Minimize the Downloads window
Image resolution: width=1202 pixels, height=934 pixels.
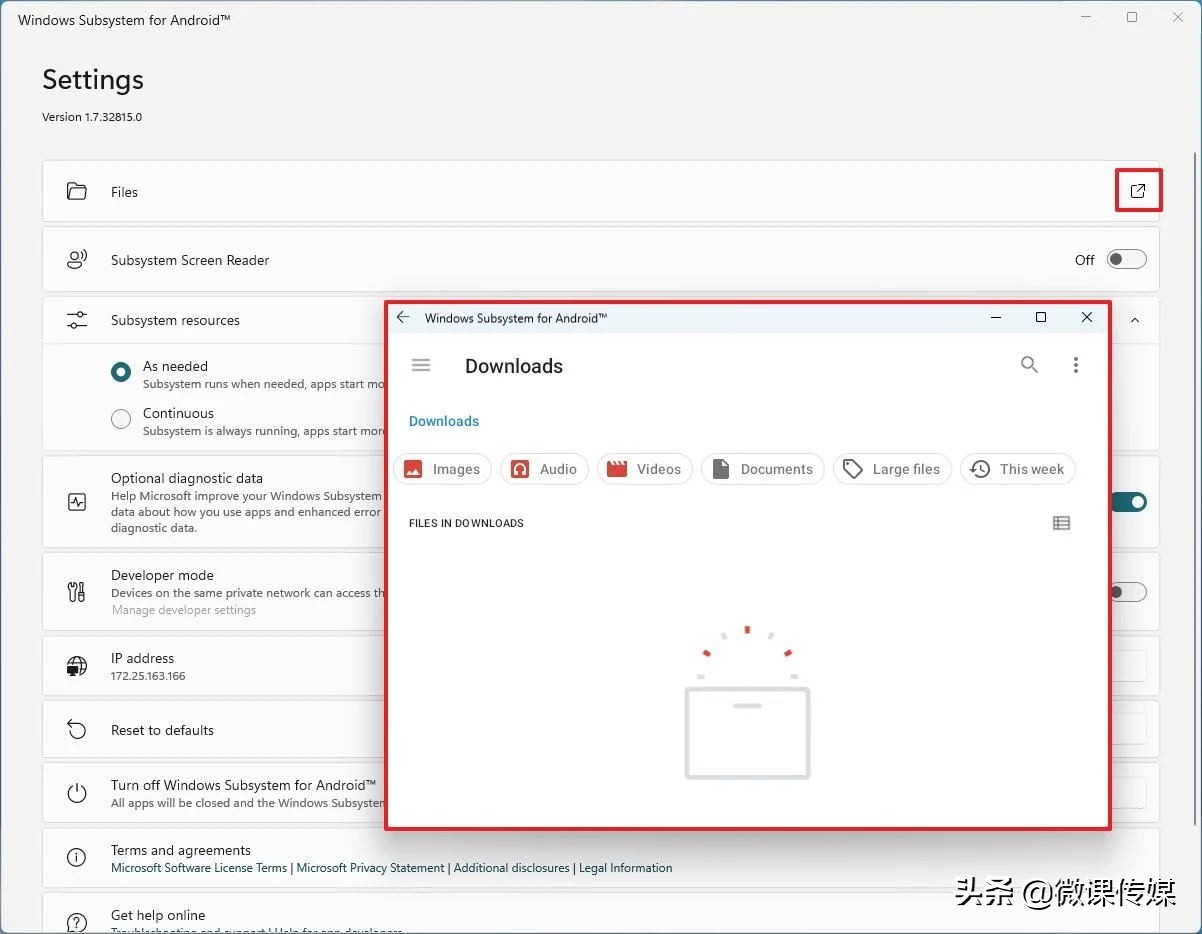pyautogui.click(x=996, y=318)
